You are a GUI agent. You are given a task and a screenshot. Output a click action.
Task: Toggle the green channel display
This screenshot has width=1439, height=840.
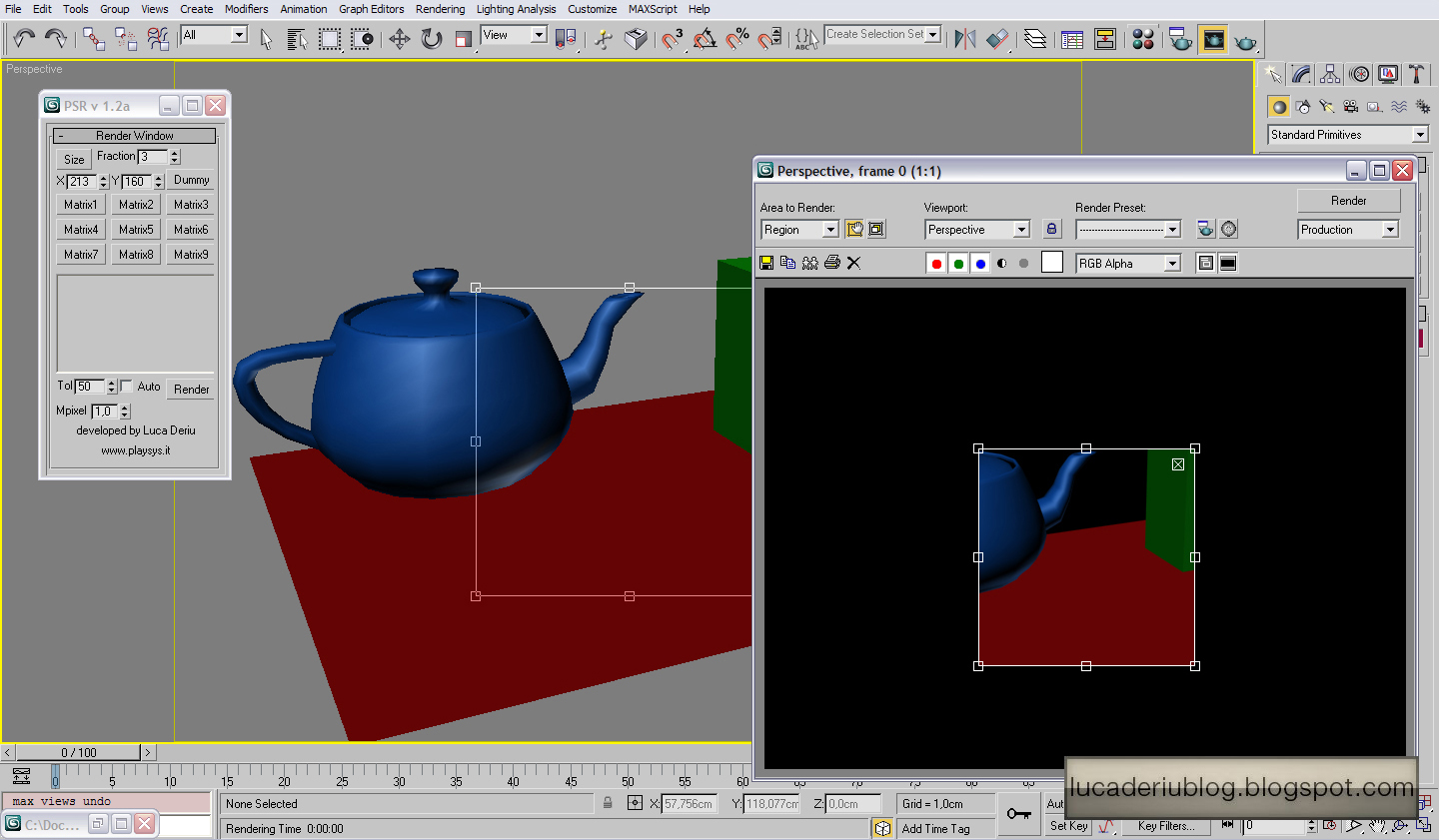point(958,263)
